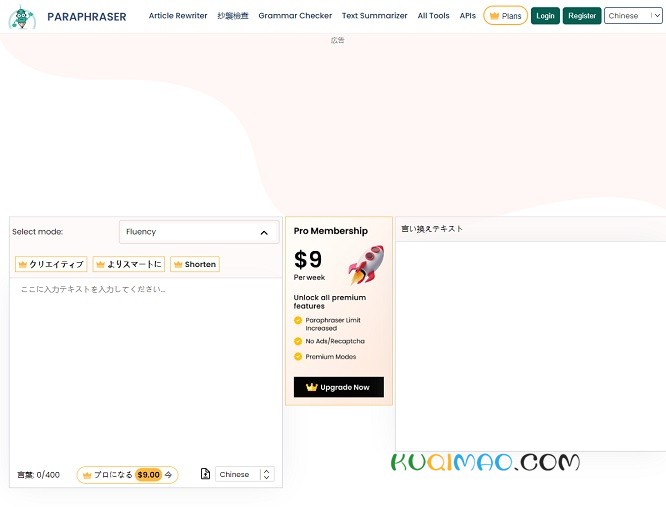The width and height of the screenshot is (666, 507).
Task: Click the Pro Membership heading
Action: pos(330,231)
